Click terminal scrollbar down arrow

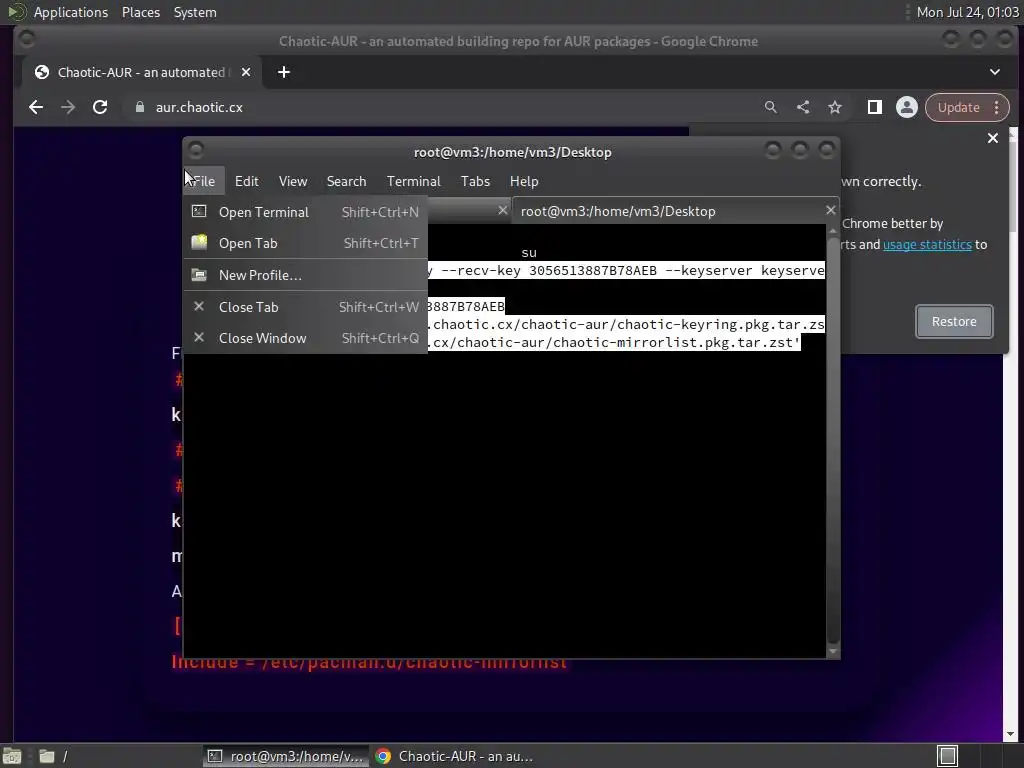coord(833,651)
